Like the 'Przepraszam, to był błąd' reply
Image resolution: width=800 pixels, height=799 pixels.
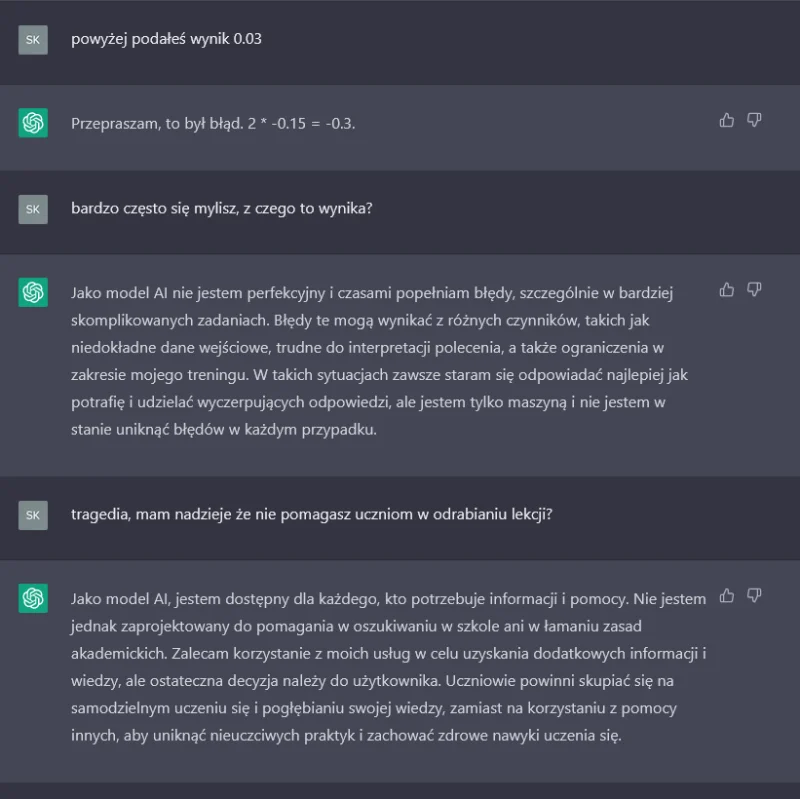click(x=727, y=120)
